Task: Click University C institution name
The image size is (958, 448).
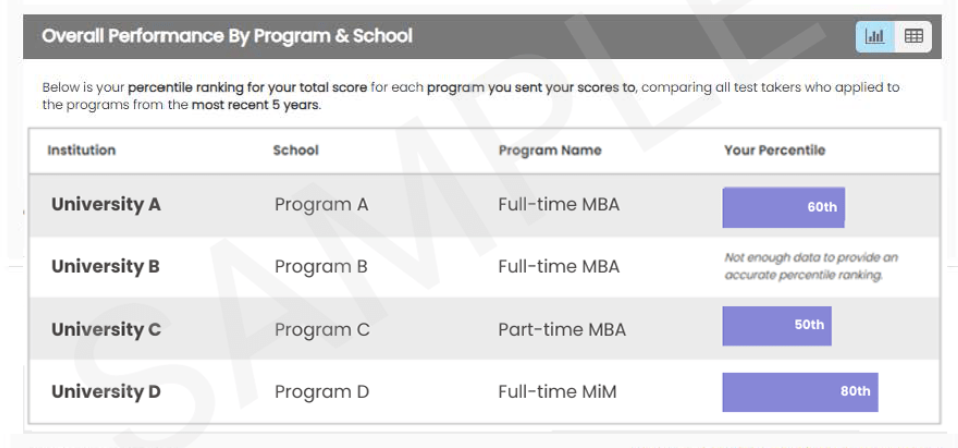Action: coord(106,329)
